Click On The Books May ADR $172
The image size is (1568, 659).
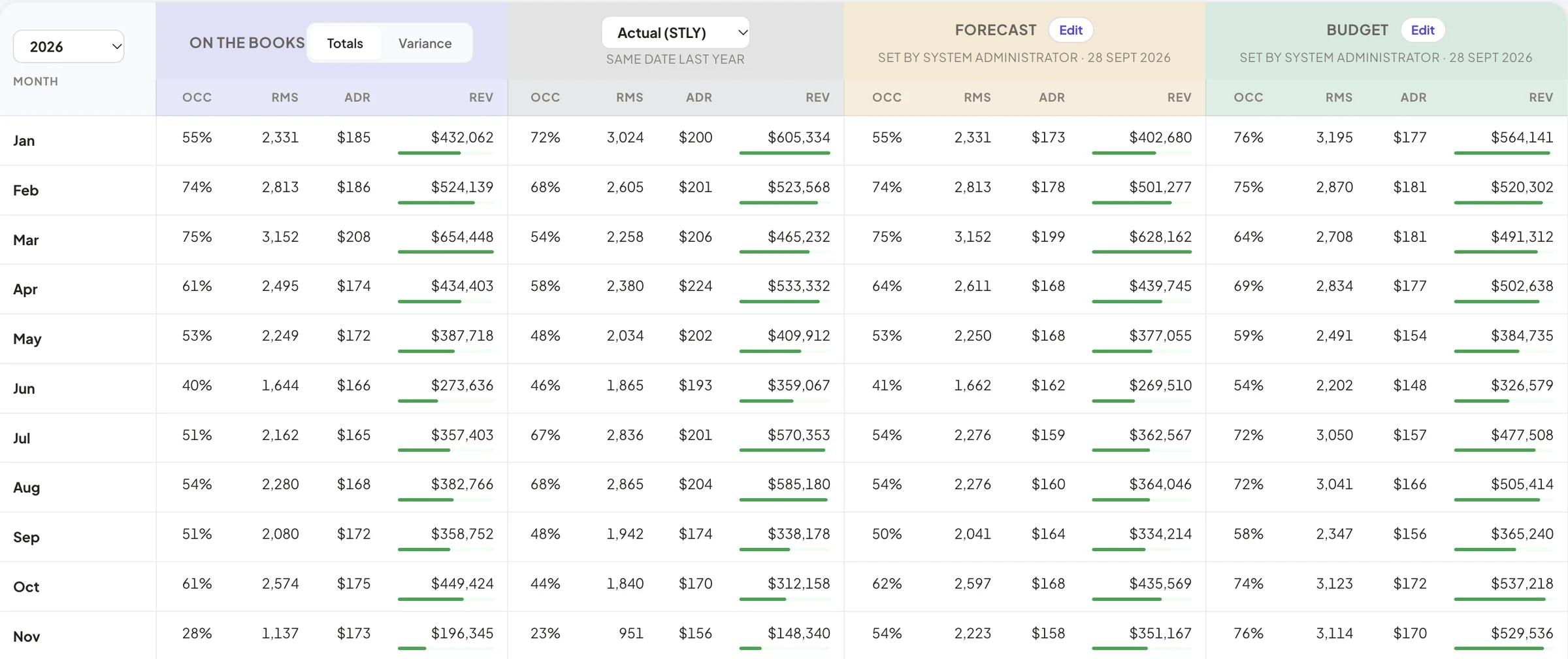point(353,335)
